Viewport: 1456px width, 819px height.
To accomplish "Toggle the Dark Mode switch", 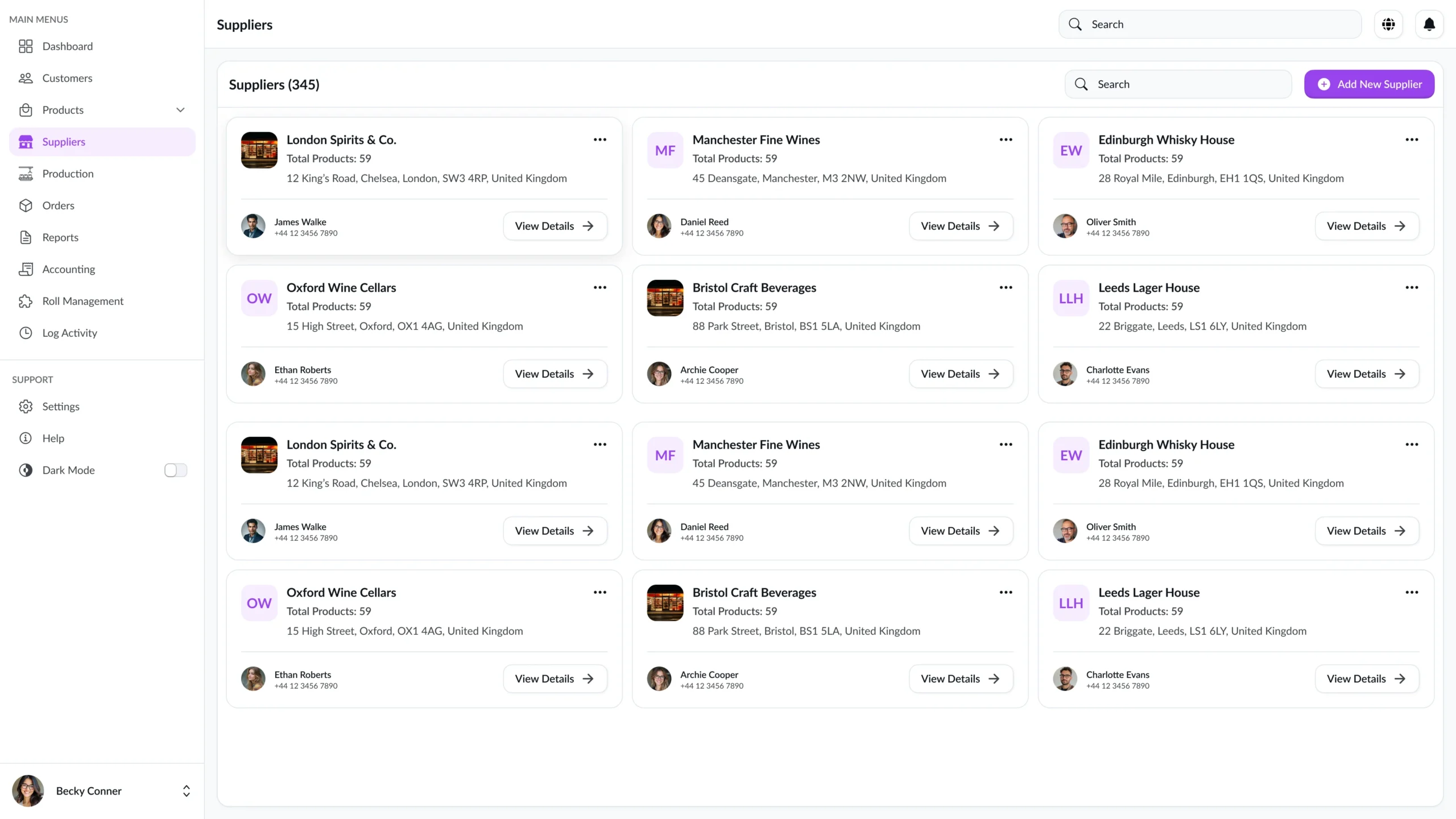I will pos(175,470).
